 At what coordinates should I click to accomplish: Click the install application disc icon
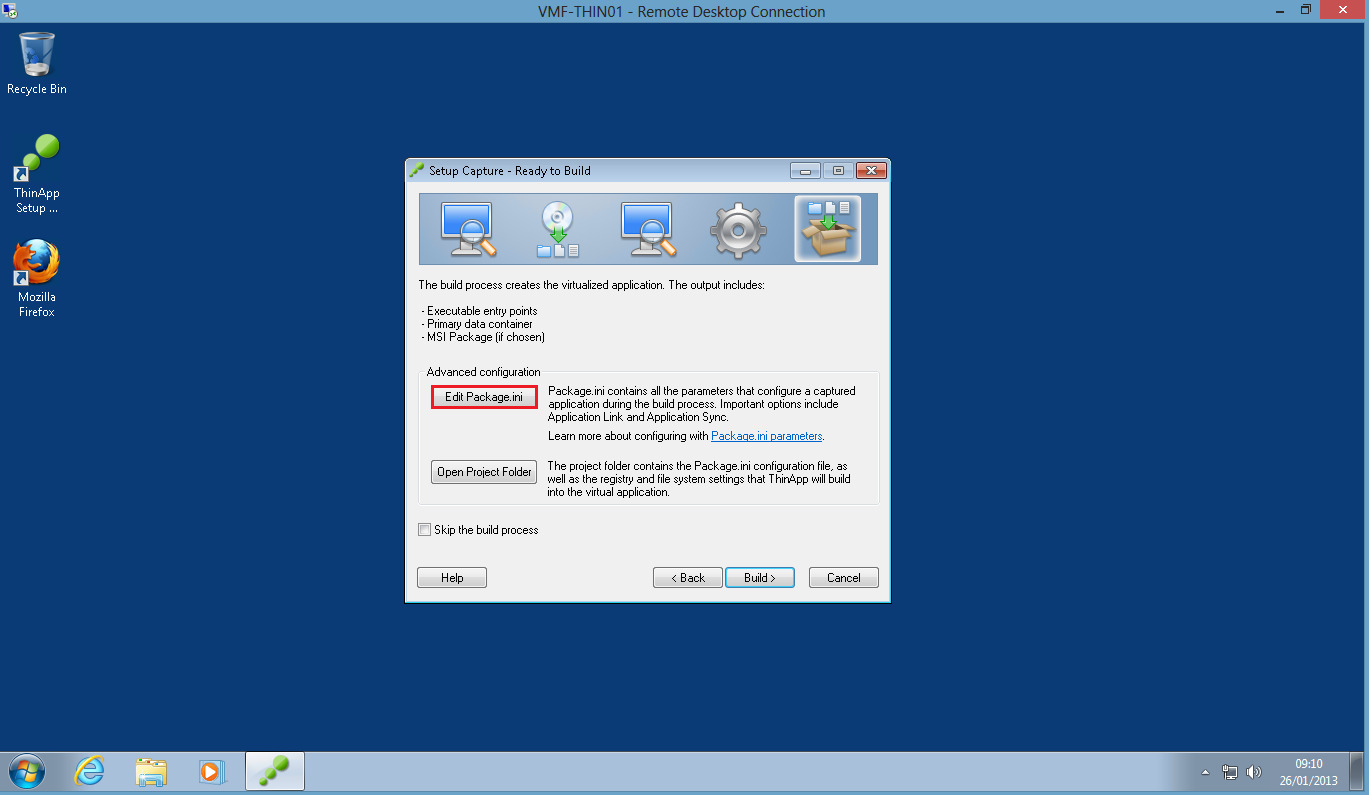click(x=557, y=229)
